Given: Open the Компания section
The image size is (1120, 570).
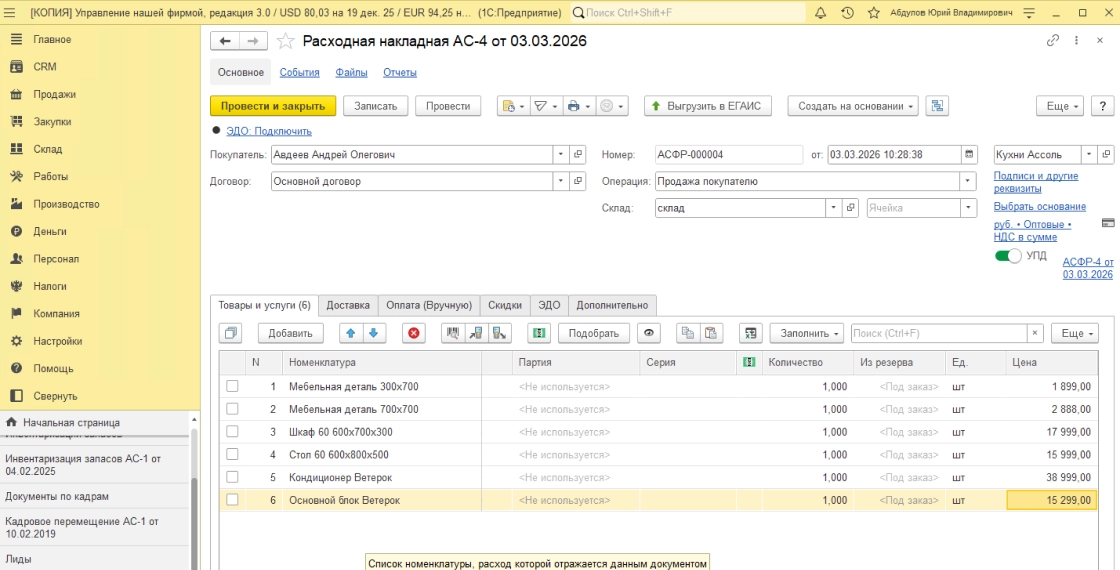Looking at the screenshot, I should pos(56,314).
